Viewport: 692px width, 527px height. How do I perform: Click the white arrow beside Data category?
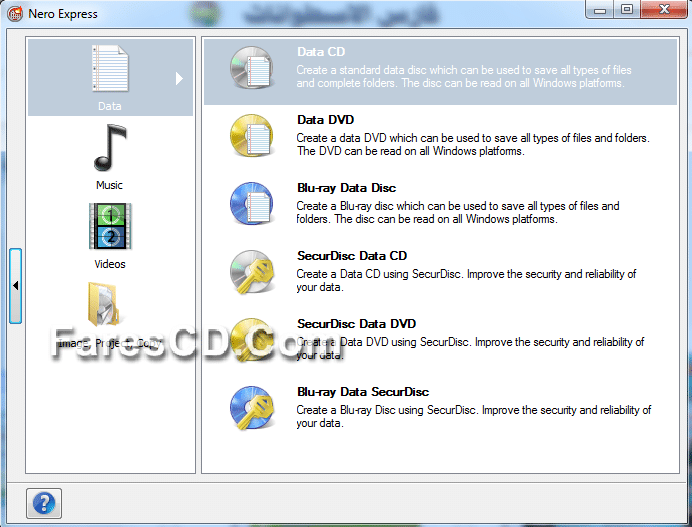click(179, 79)
